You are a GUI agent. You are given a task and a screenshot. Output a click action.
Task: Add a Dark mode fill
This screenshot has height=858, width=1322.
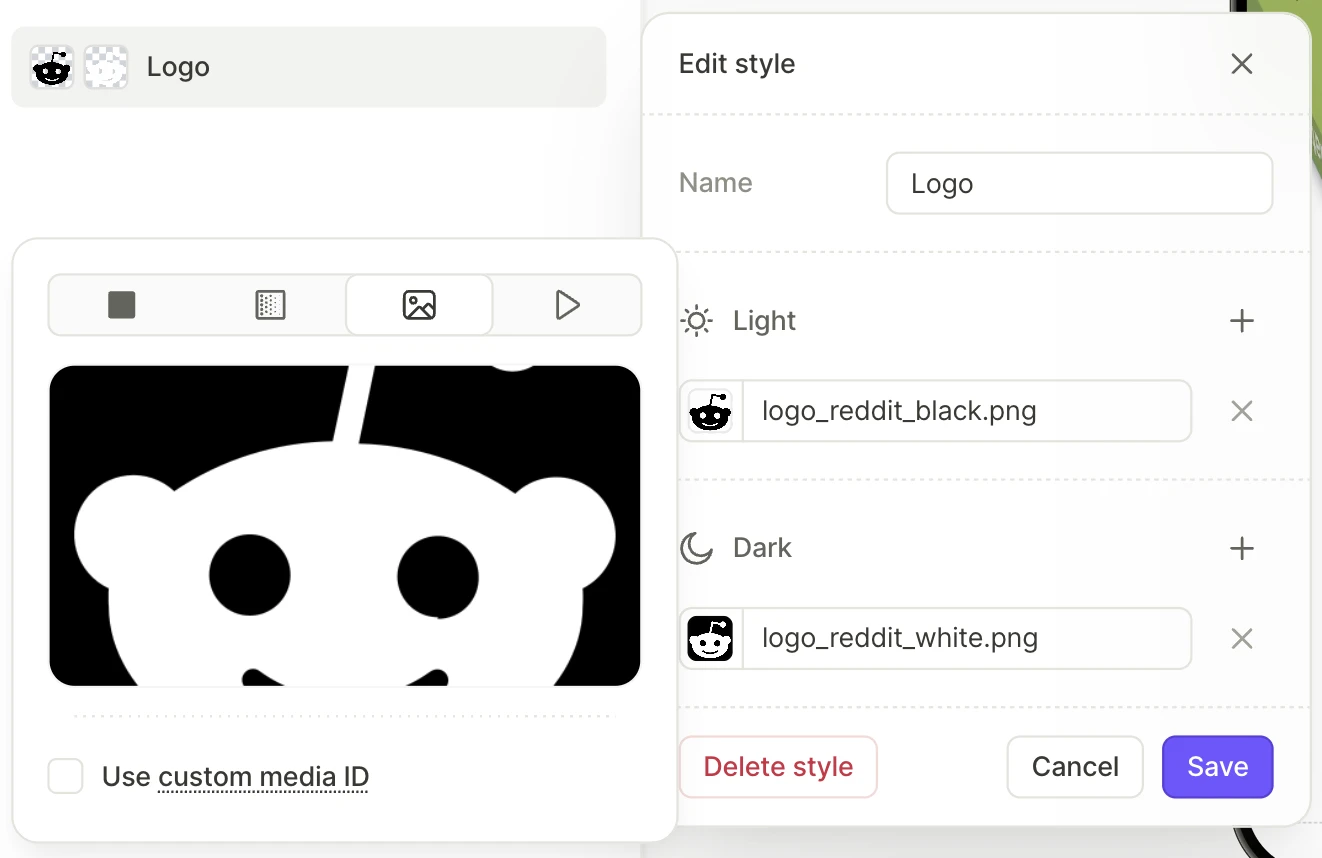1242,548
